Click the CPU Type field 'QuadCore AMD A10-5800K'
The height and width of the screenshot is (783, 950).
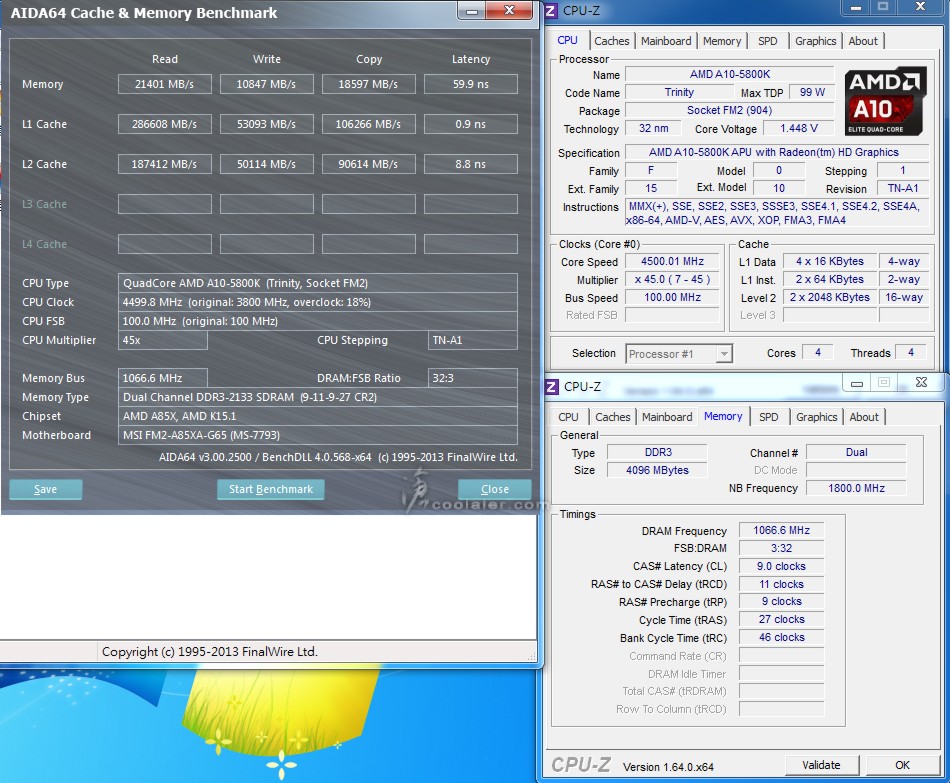317,283
